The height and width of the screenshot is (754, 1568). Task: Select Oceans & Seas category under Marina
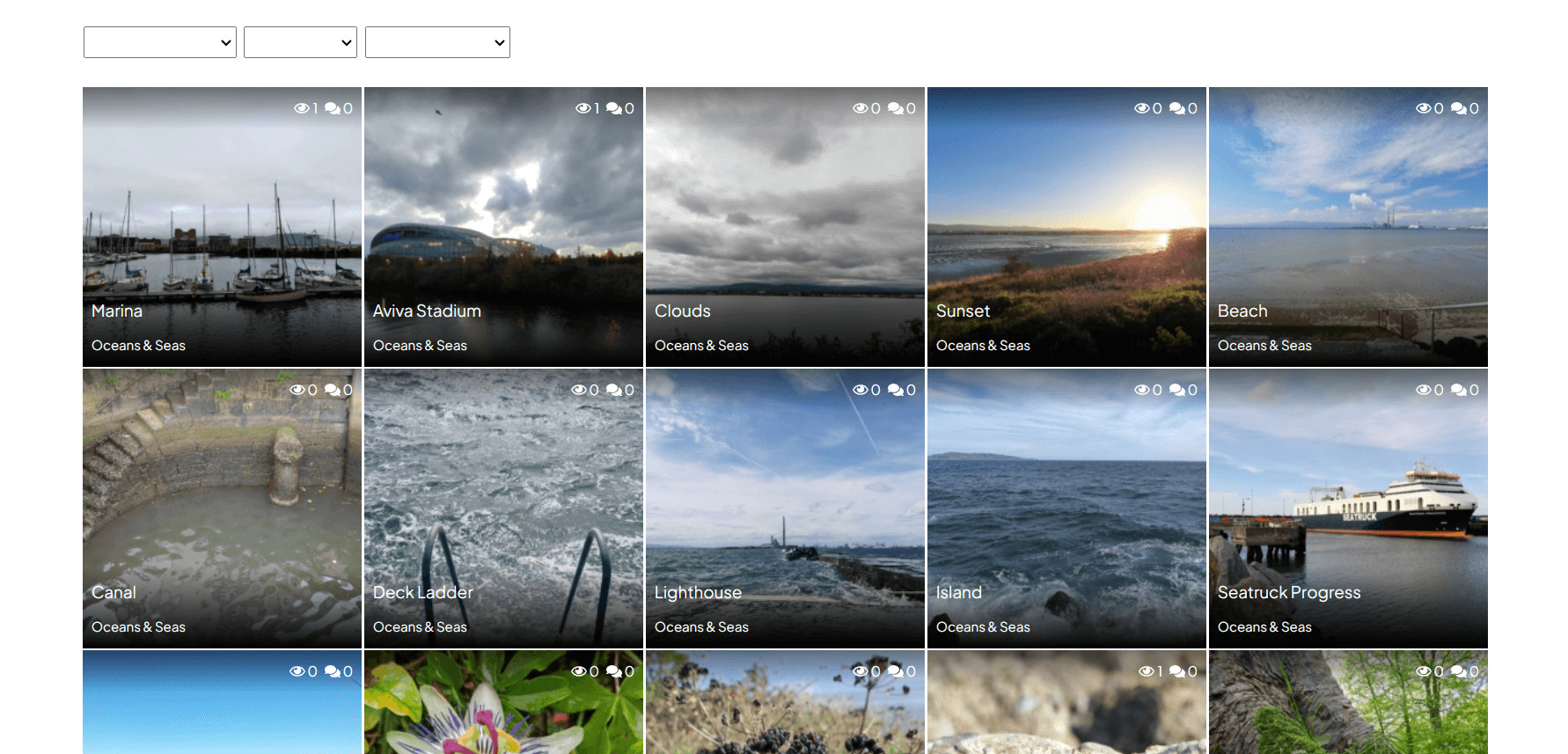point(138,346)
